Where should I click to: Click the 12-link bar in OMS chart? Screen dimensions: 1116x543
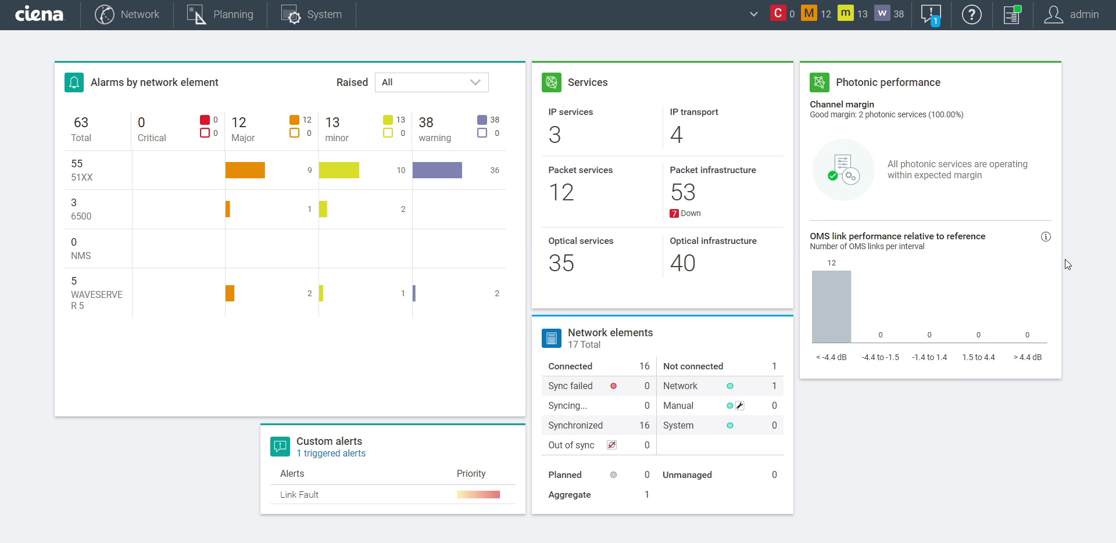pos(831,307)
